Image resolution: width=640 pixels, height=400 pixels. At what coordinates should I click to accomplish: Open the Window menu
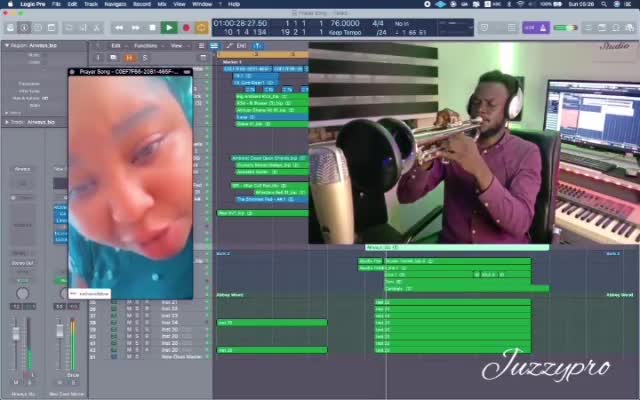(202, 4)
